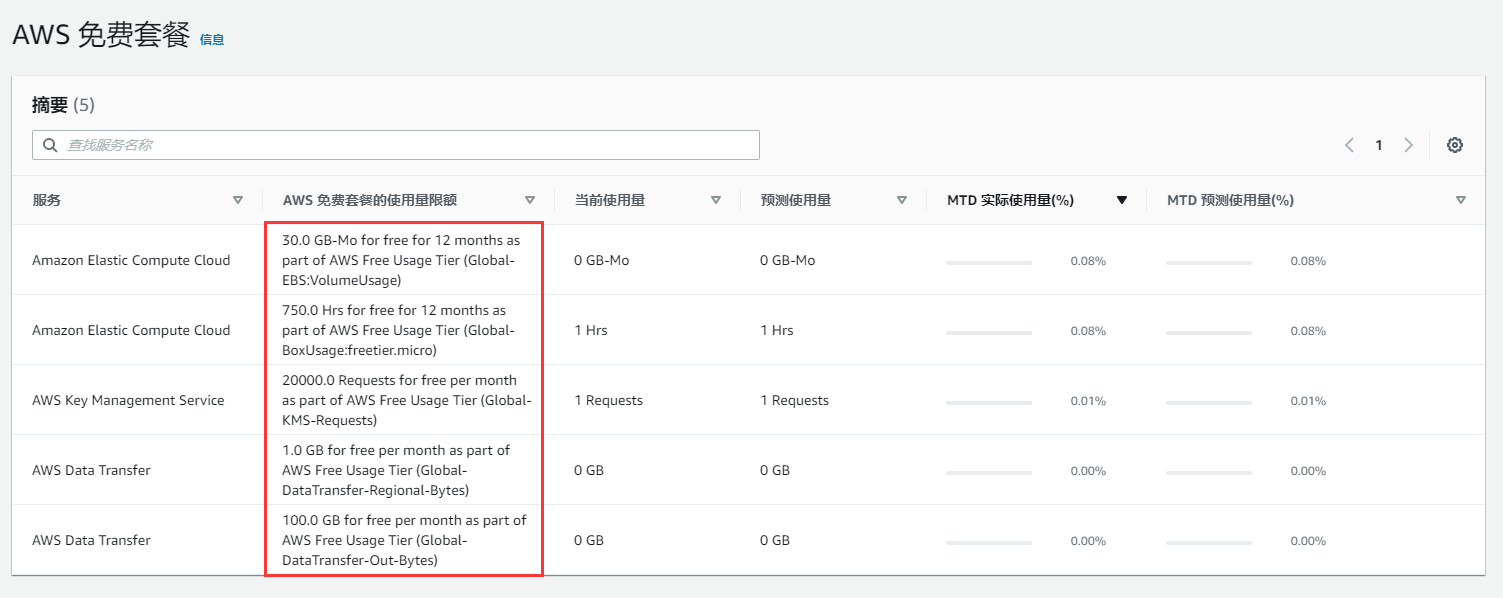This screenshot has height=598, width=1503.
Task: Go to the next page arrow
Action: coord(1409,145)
